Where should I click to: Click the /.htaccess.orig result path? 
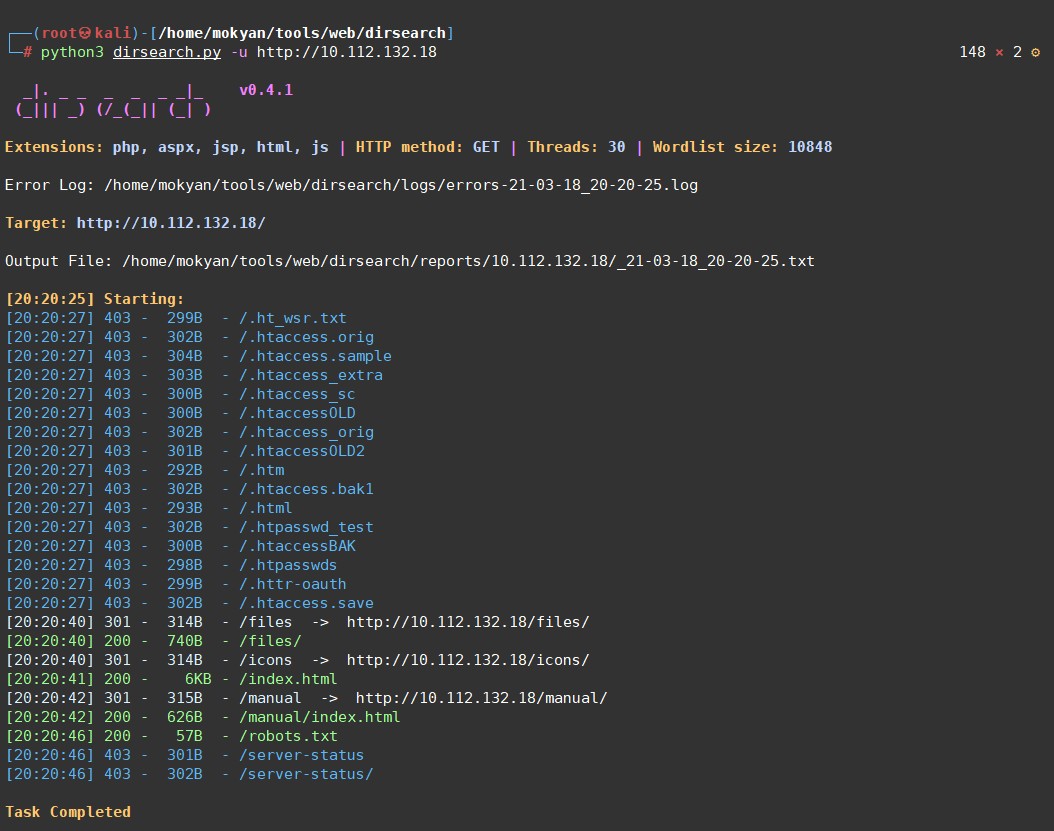pyautogui.click(x=307, y=337)
